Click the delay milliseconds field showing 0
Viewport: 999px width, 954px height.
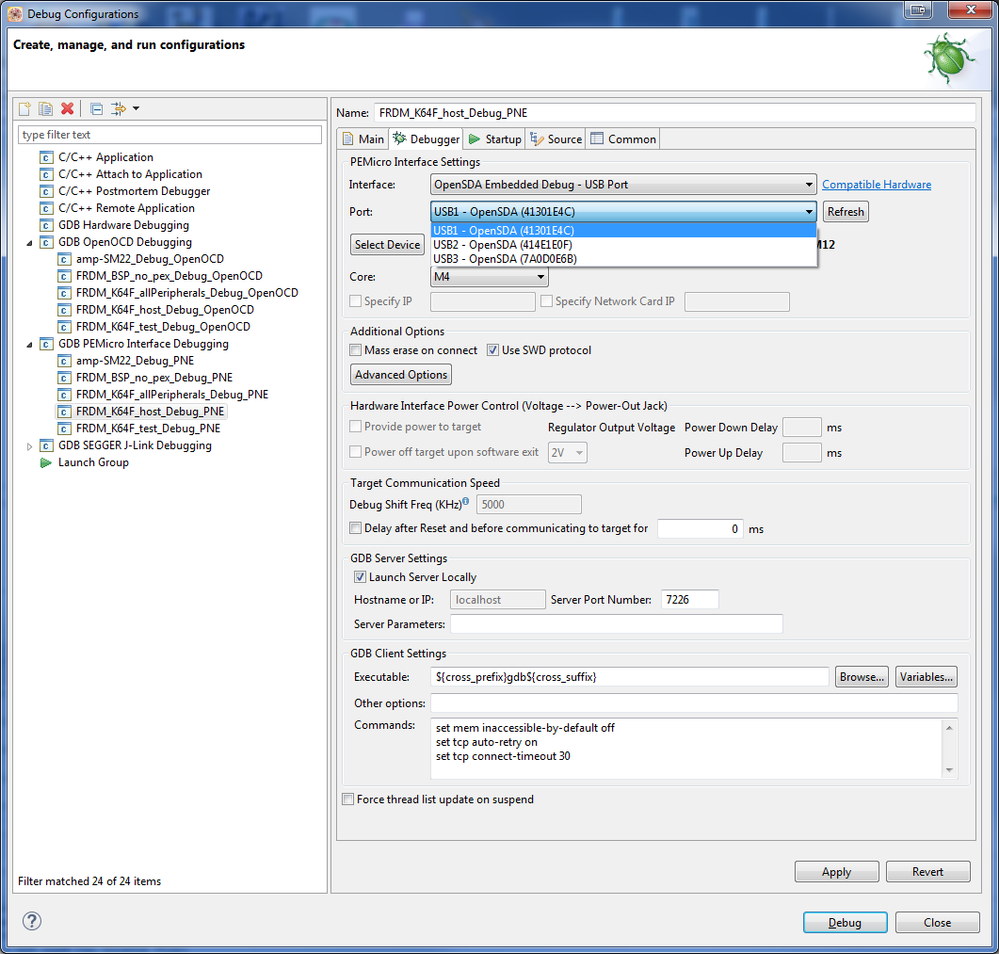click(x=700, y=529)
